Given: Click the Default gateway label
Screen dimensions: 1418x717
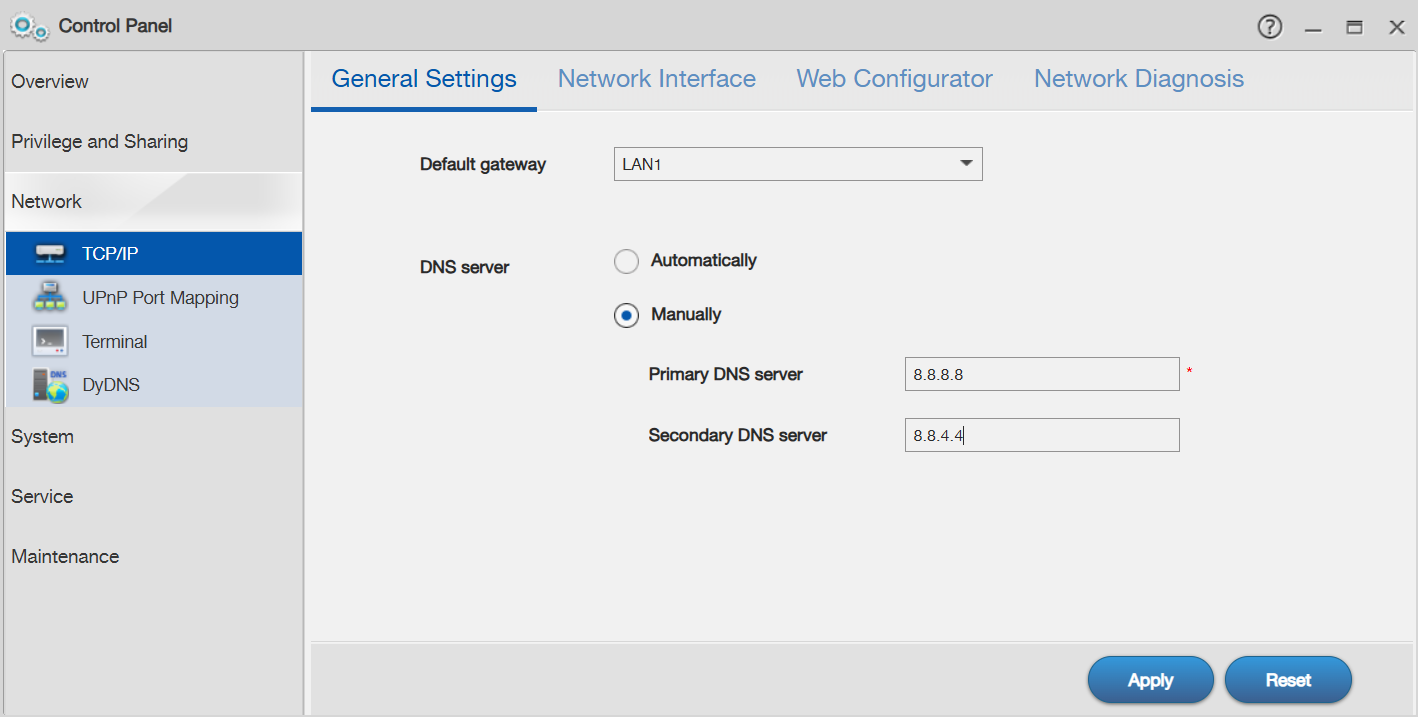Looking at the screenshot, I should pyautogui.click(x=483, y=165).
